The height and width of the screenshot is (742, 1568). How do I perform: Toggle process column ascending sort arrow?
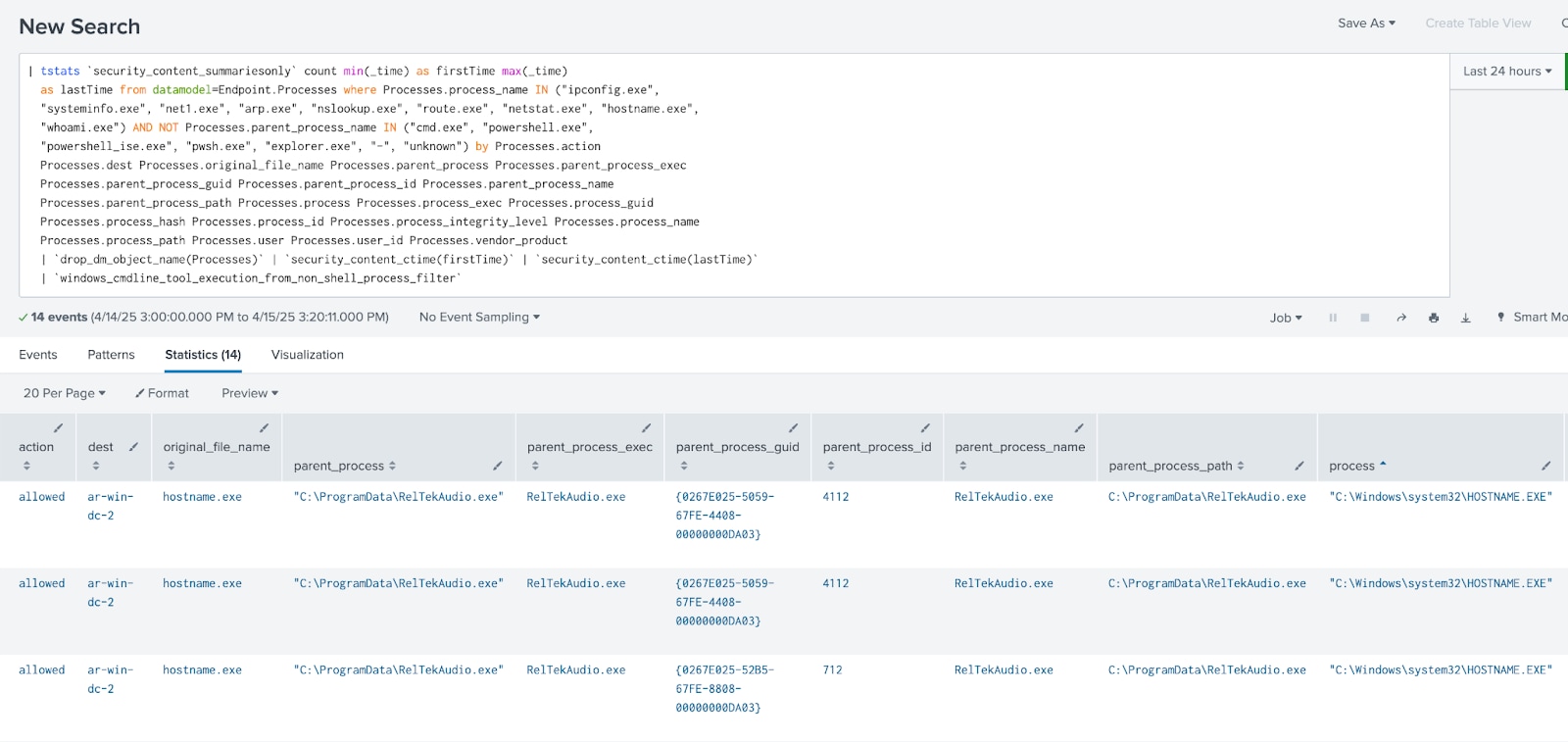1383,465
